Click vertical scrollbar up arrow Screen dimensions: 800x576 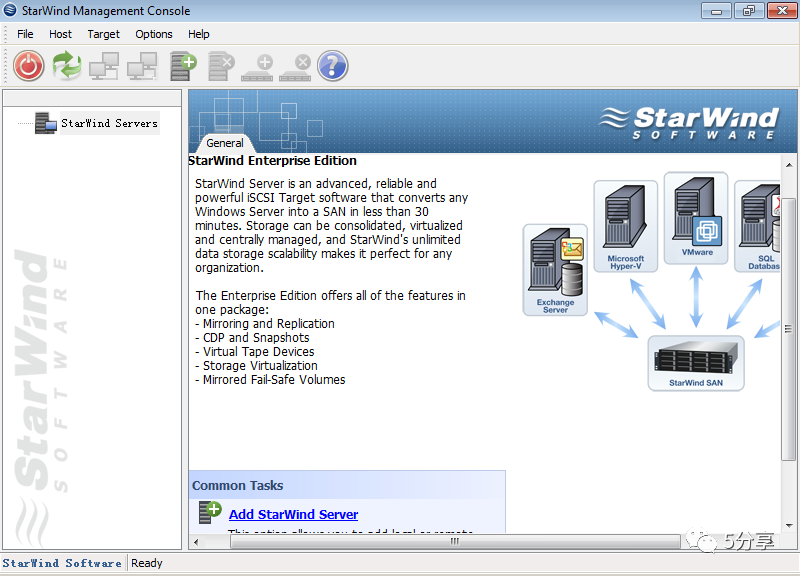coord(789,165)
